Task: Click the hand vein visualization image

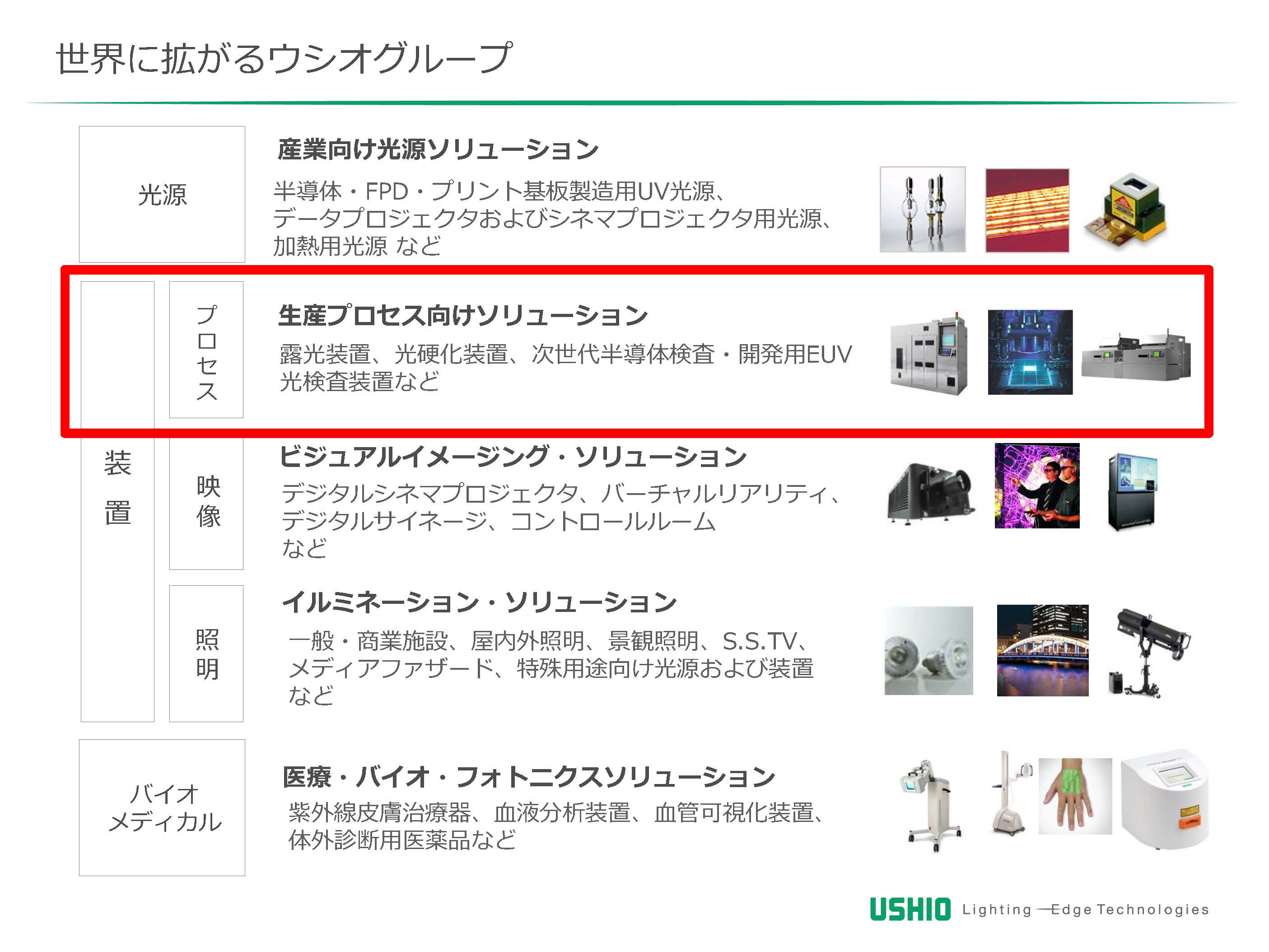Action: pyautogui.click(x=1074, y=796)
